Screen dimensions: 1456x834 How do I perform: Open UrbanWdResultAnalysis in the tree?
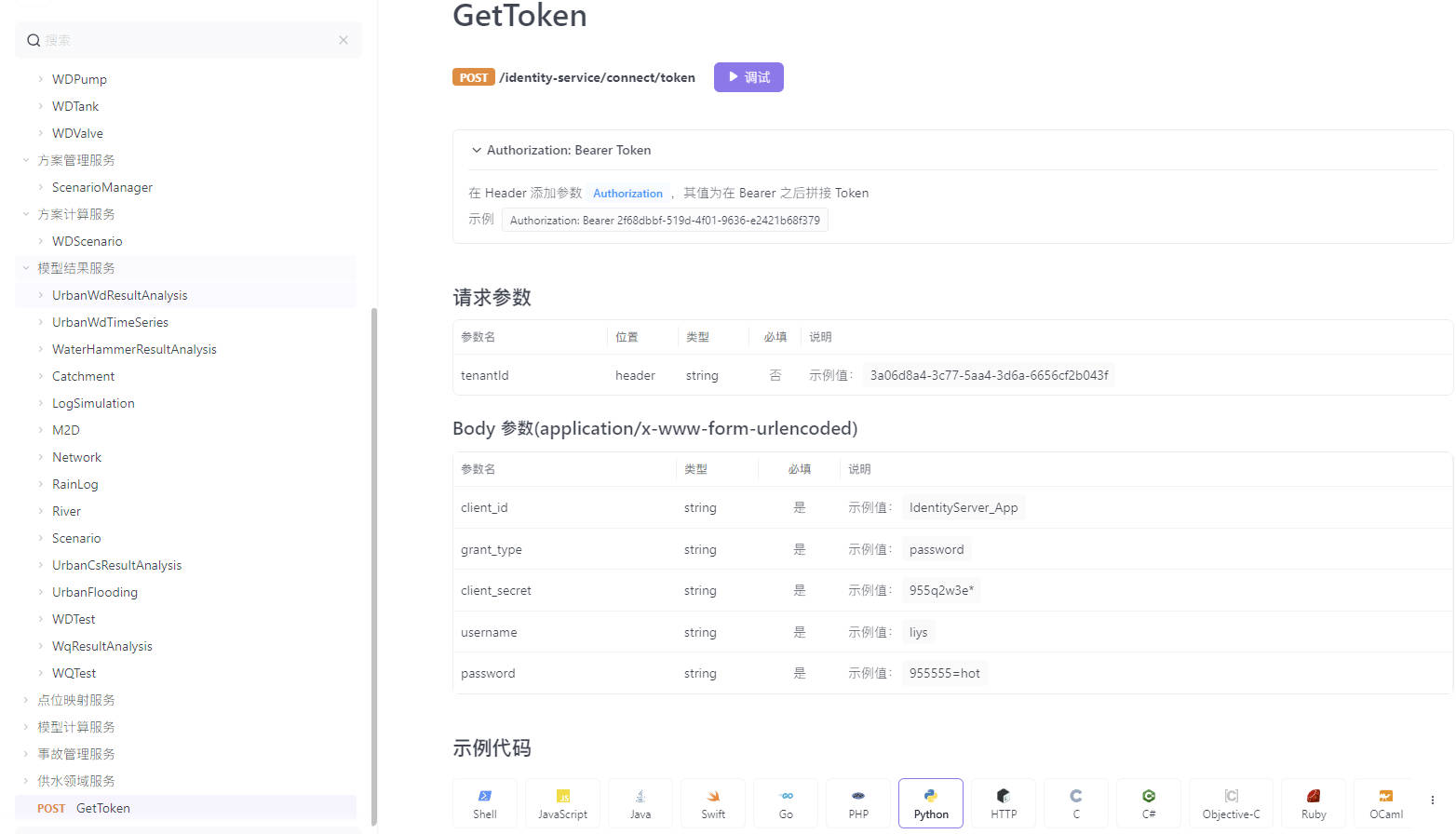[x=120, y=295]
